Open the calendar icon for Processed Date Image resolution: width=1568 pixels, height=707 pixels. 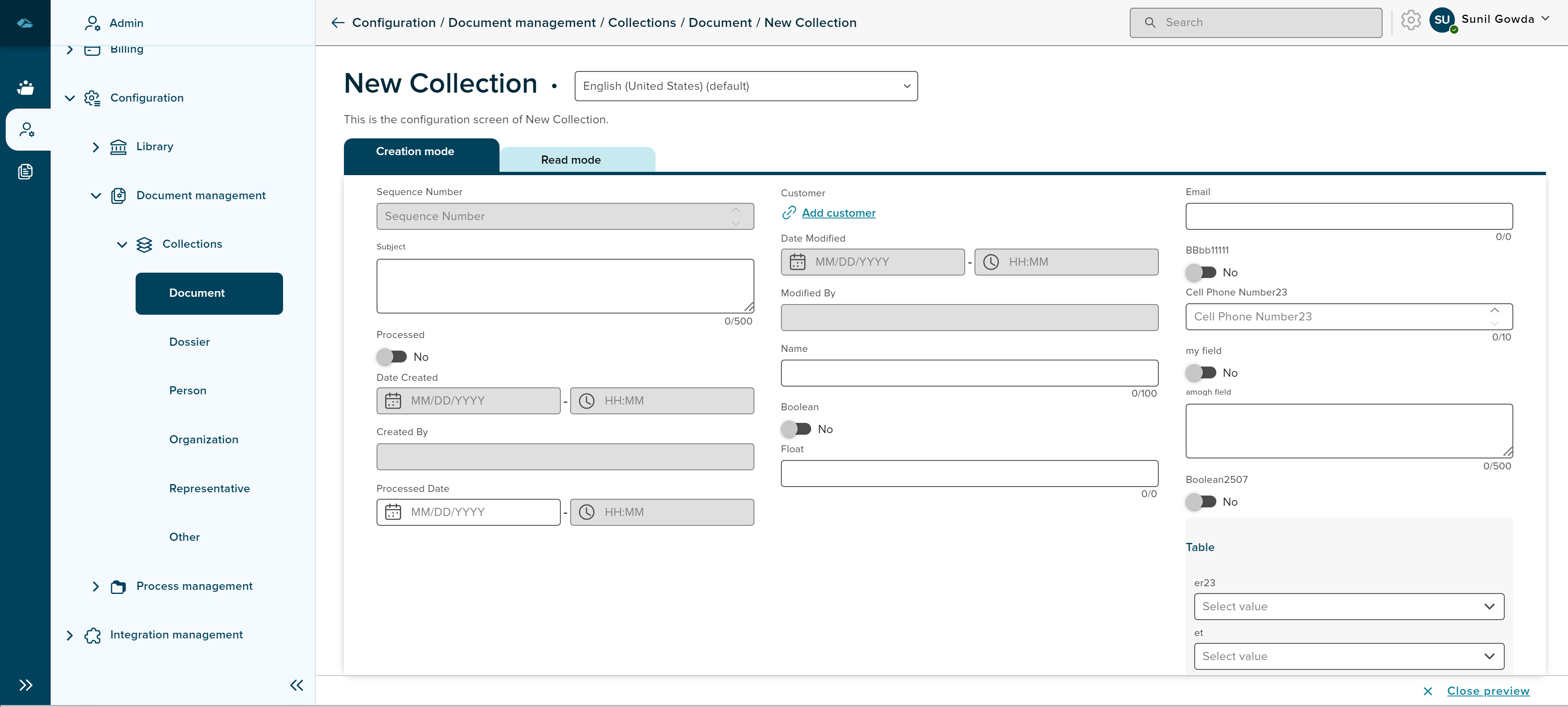pos(393,512)
